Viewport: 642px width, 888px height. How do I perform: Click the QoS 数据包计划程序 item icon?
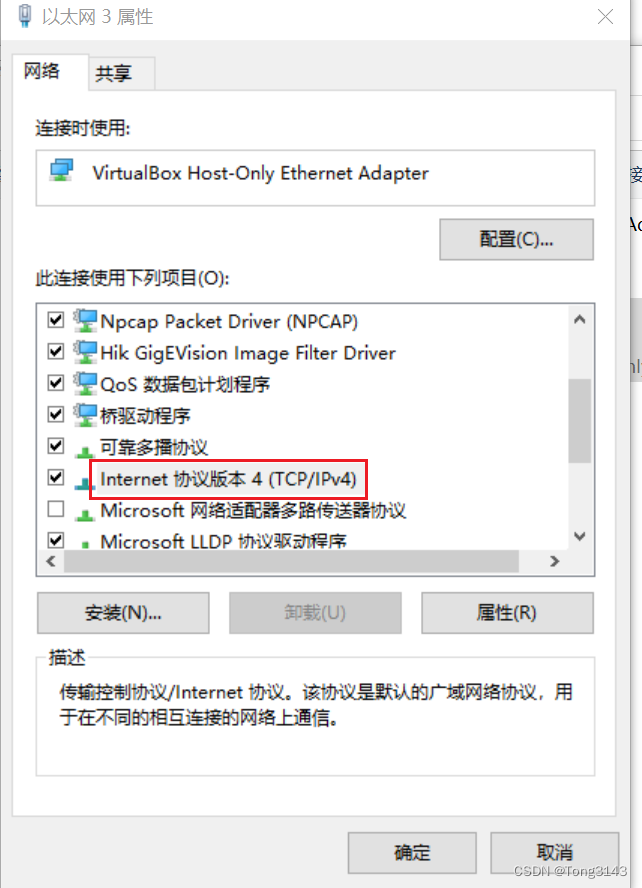click(85, 384)
